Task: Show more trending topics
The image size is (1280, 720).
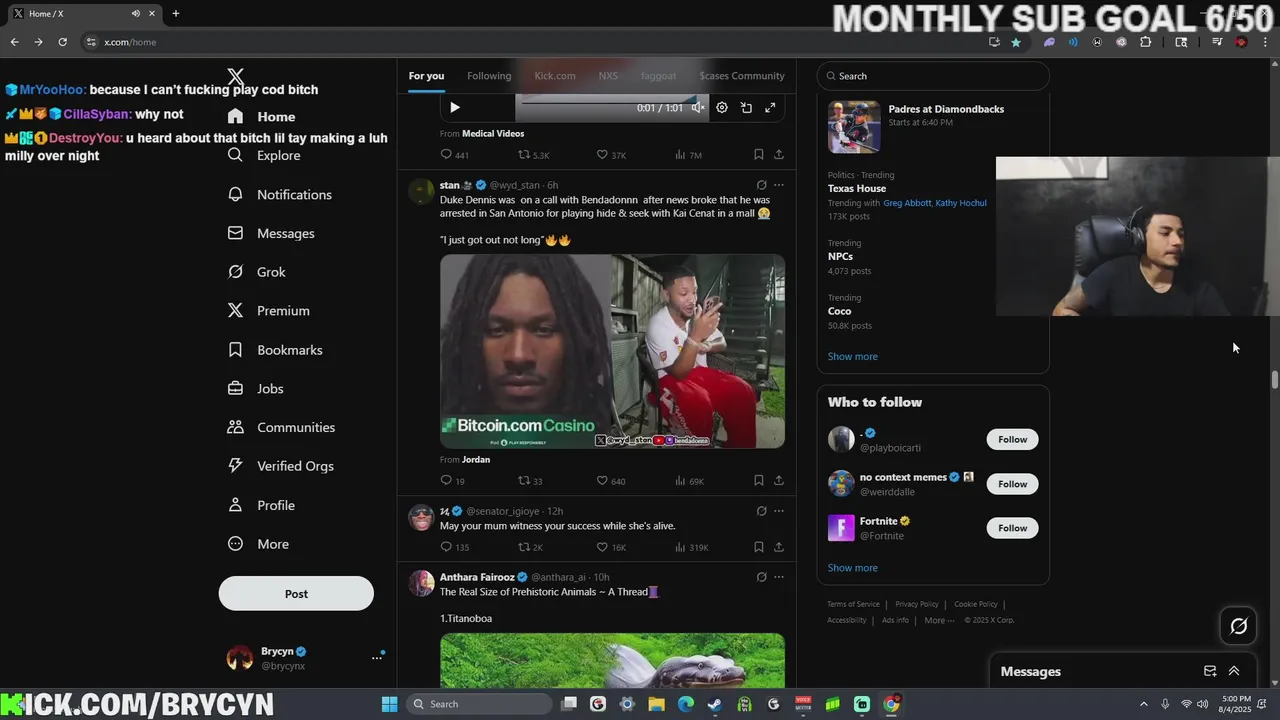Action: (852, 356)
